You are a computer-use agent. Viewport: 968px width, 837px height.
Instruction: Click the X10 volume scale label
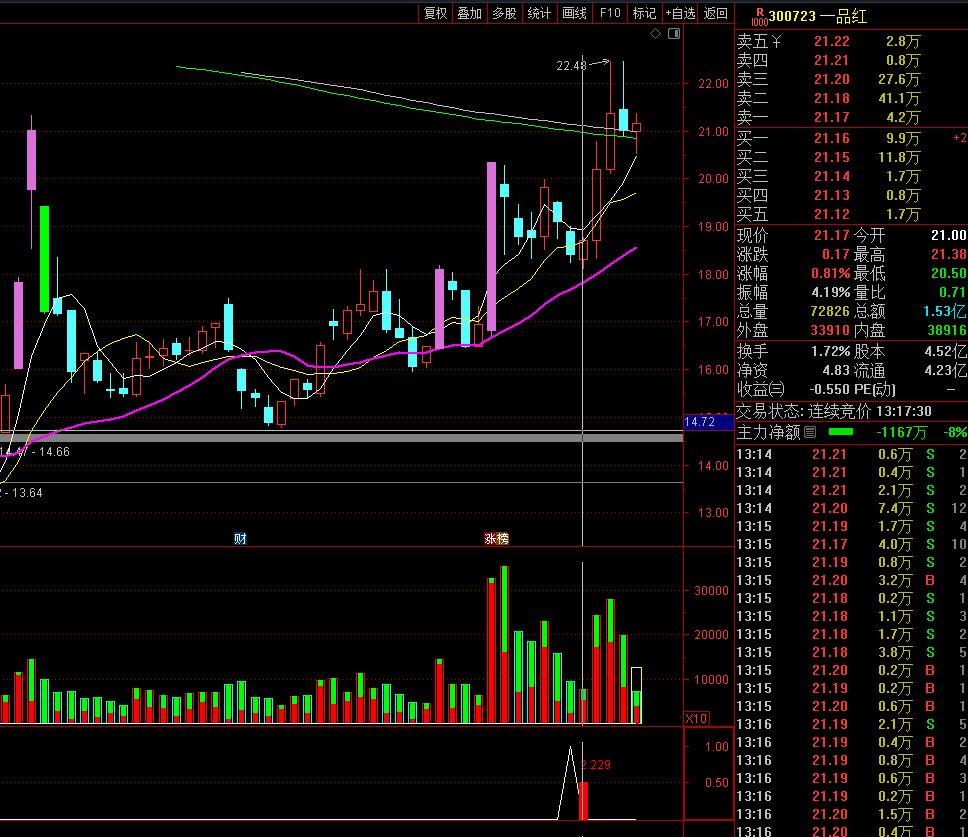point(696,718)
